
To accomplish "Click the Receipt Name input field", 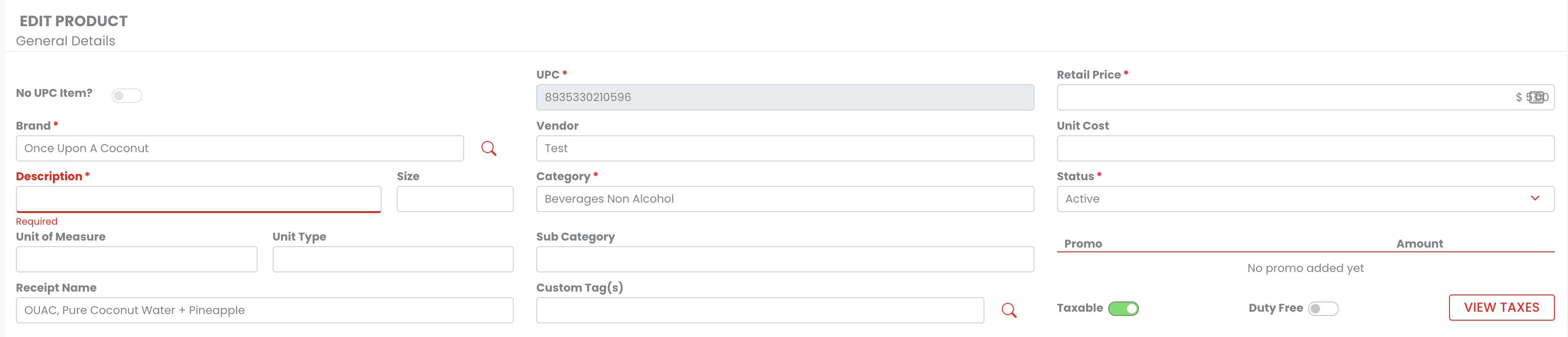I will (264, 310).
